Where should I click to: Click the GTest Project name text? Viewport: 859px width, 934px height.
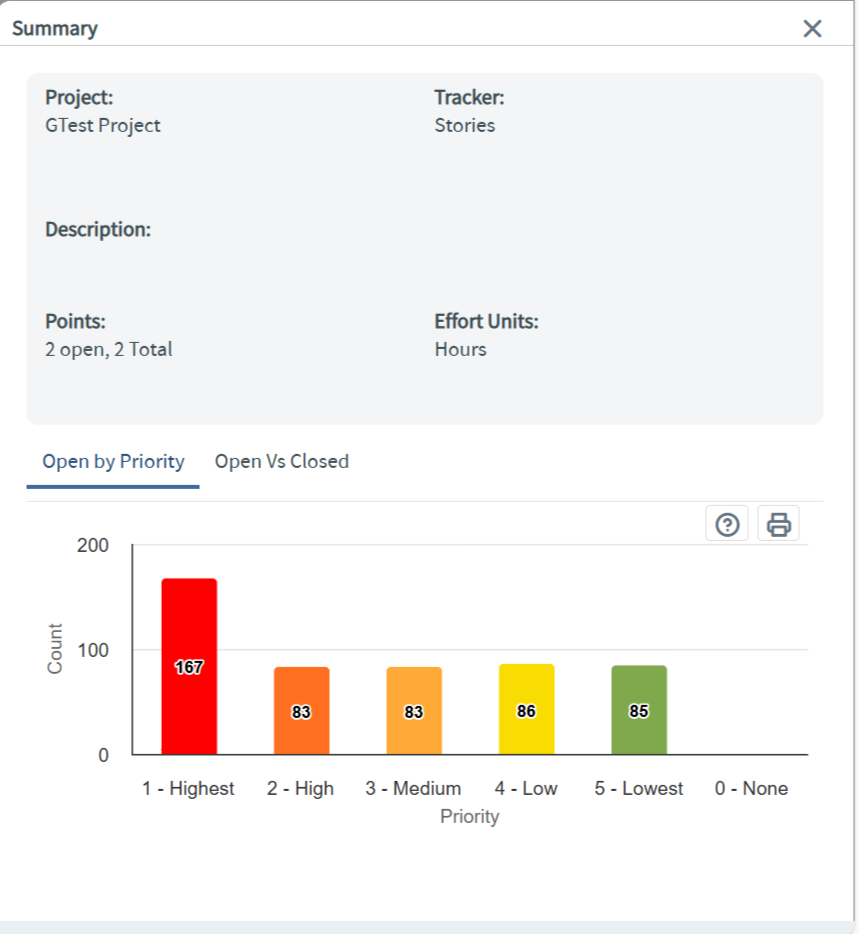pos(103,126)
